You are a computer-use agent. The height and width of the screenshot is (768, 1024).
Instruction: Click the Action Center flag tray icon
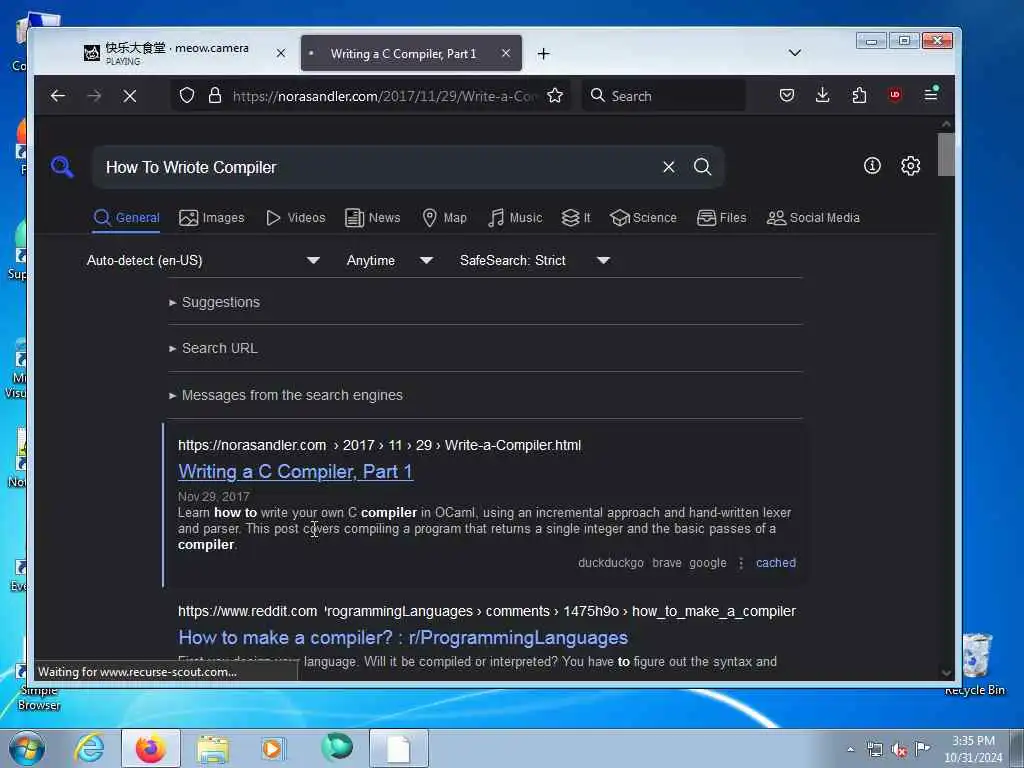[x=922, y=749]
